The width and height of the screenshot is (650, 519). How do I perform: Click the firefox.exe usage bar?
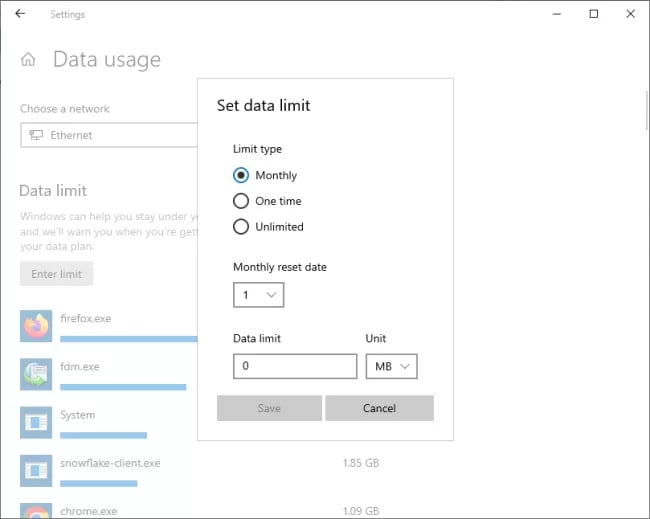pos(129,339)
